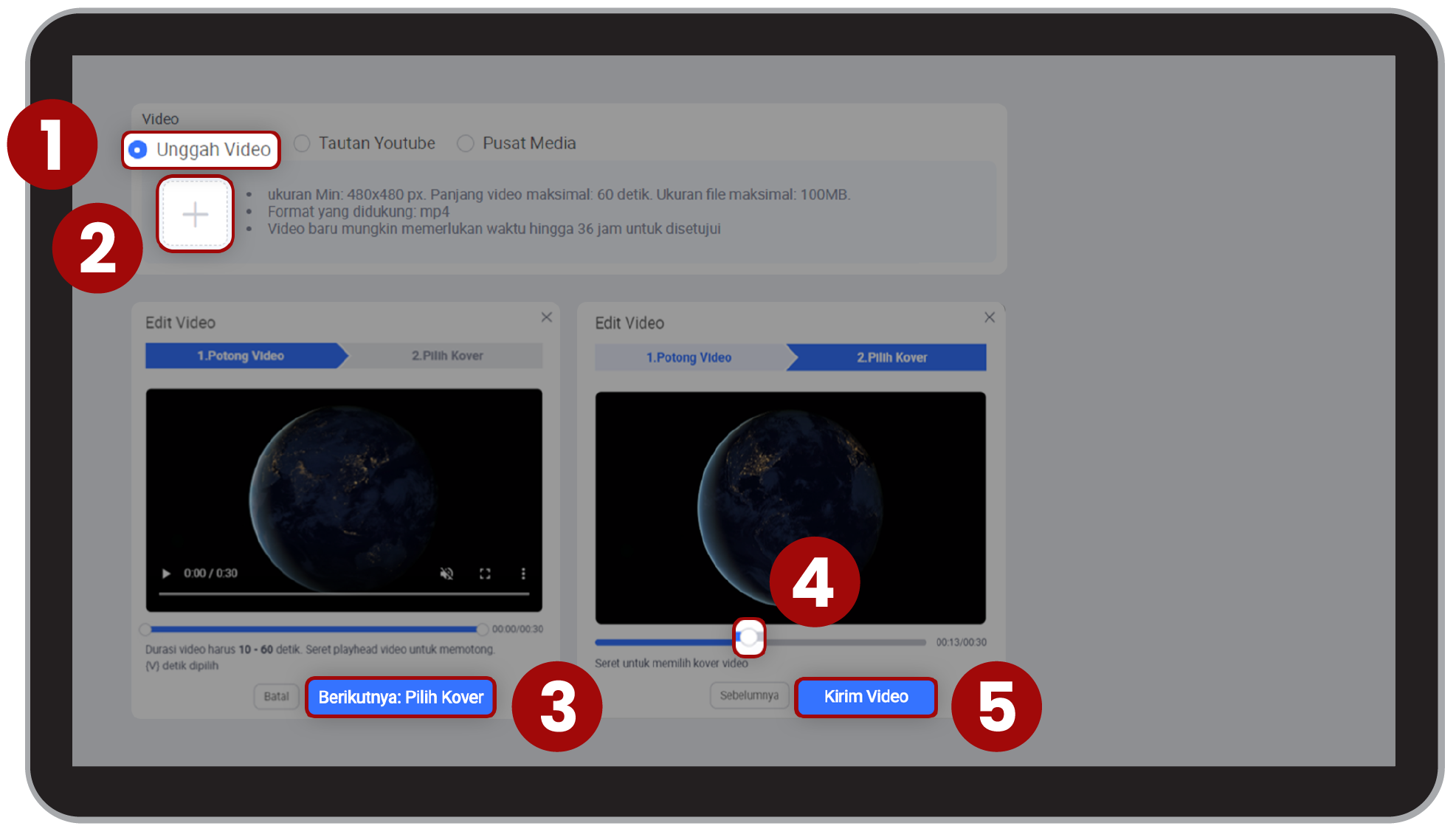Viewport: 1456px width, 840px height.
Task: Click the video player's seek progress bar
Action: coord(343,593)
